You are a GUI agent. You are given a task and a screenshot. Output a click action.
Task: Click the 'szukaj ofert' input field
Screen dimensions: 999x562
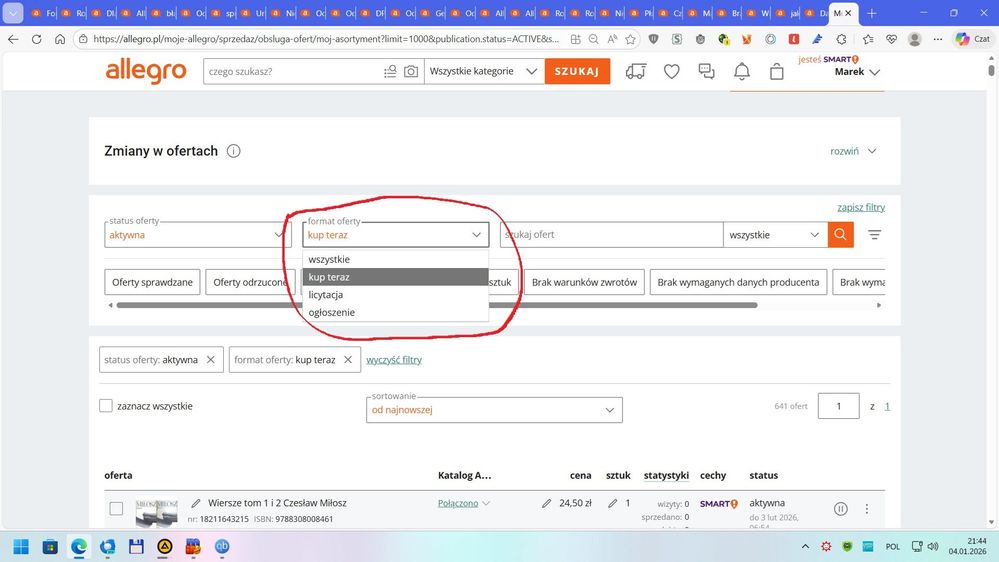pos(610,235)
